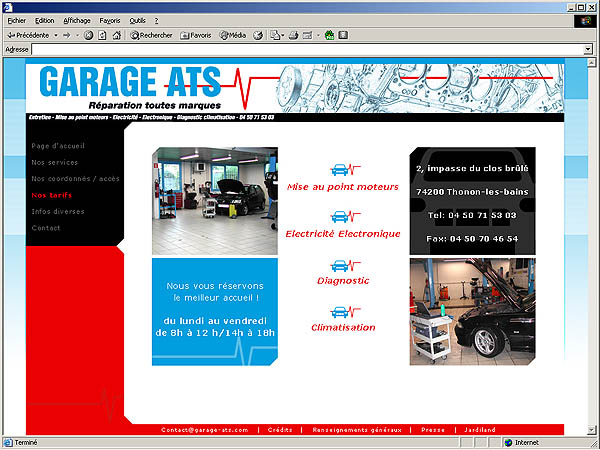The height and width of the screenshot is (450, 600).
Task: Click the Précédente back button
Action: [x=28, y=35]
